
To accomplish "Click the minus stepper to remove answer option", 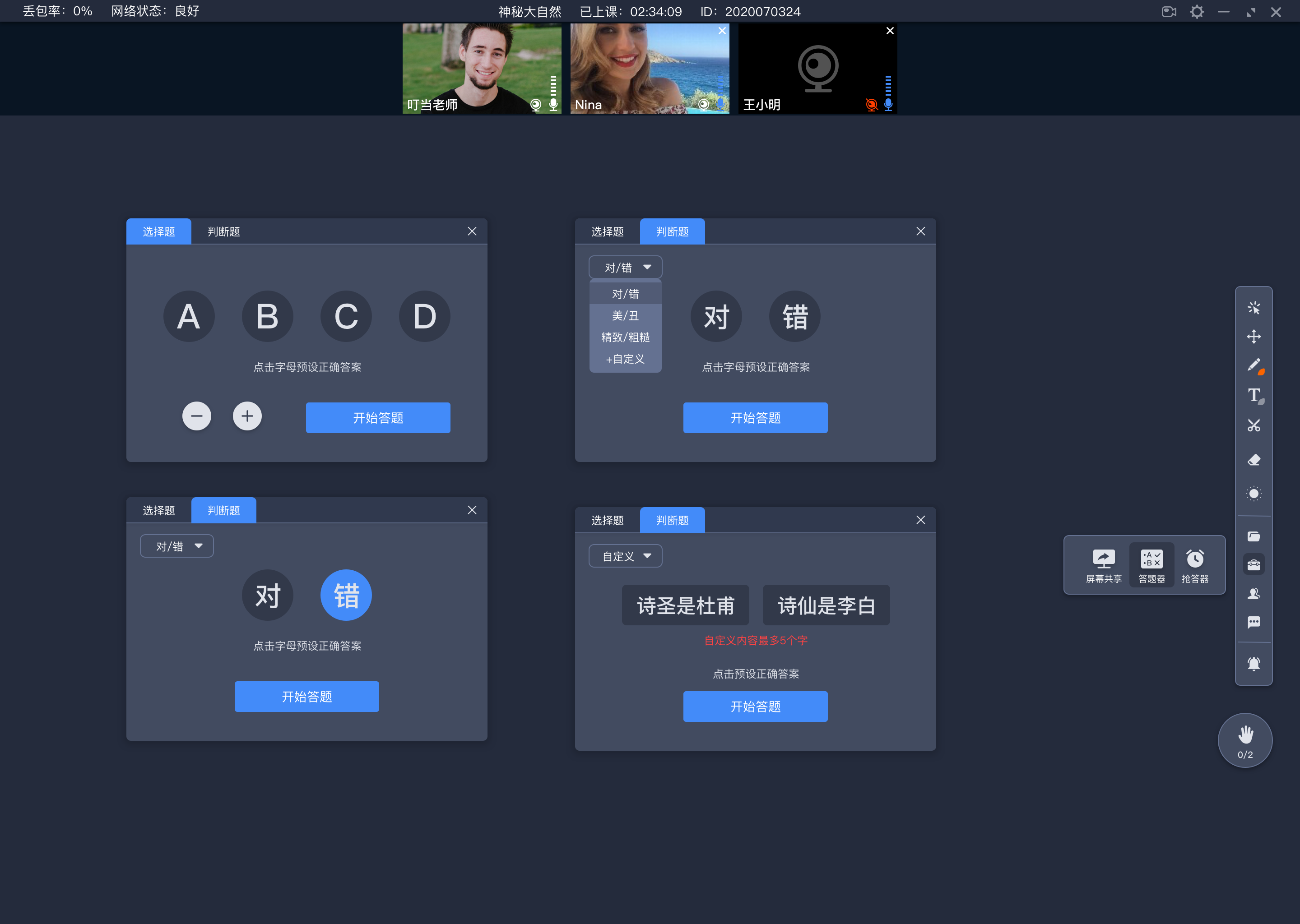I will [197, 416].
